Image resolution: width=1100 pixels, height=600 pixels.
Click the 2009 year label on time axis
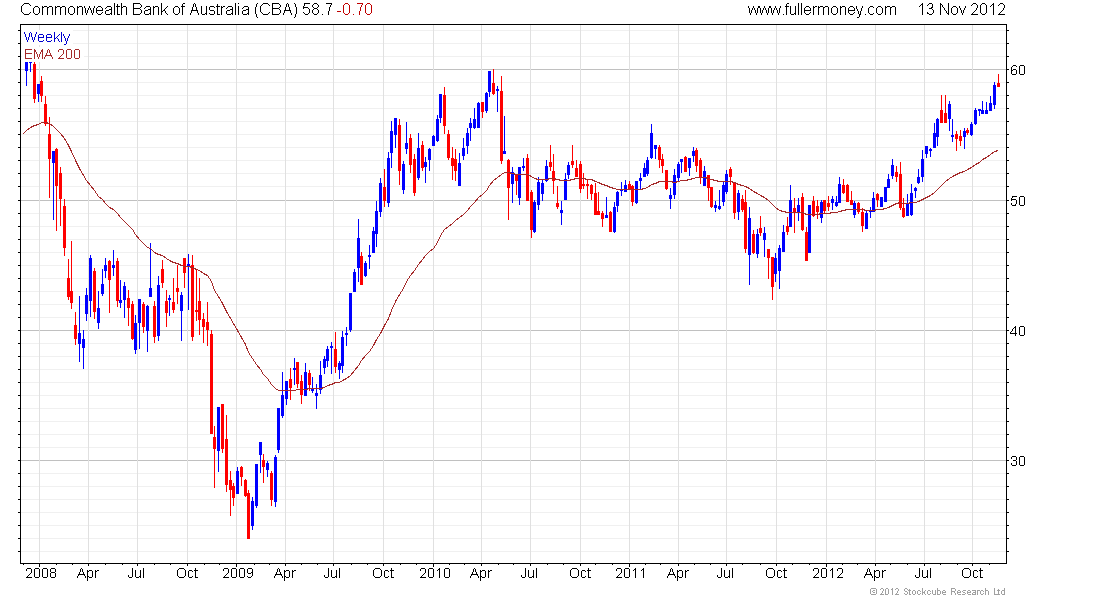(238, 573)
